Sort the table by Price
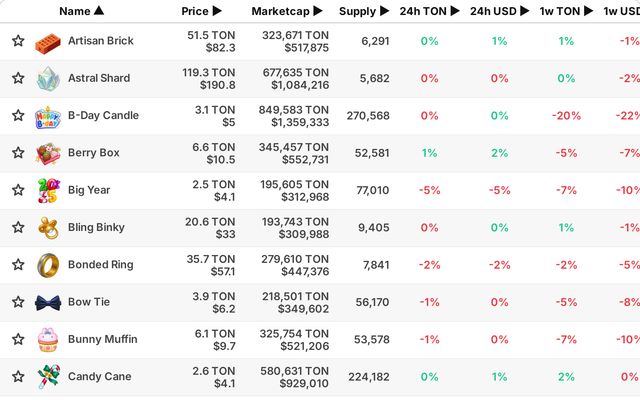Image resolution: width=640 pixels, height=400 pixels. [x=201, y=11]
